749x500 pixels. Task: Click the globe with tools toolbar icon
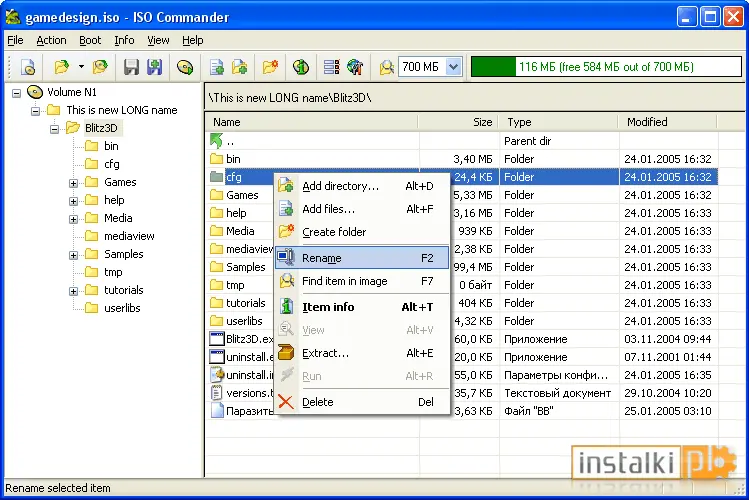click(x=355, y=67)
